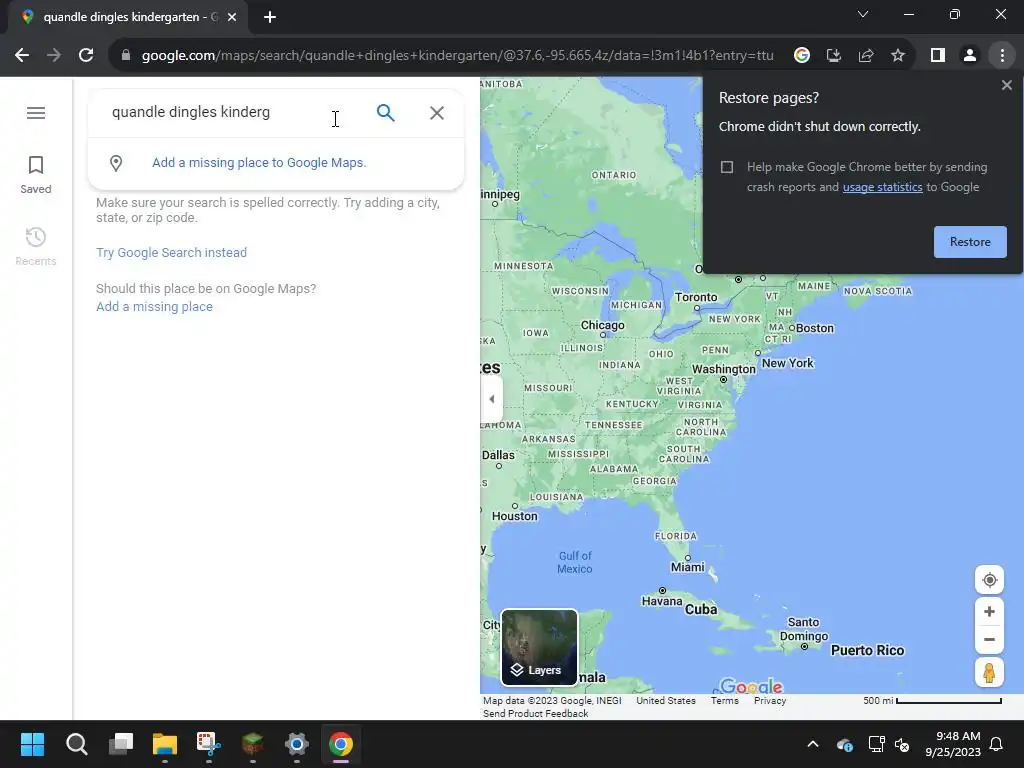Show hidden system tray icons
The width and height of the screenshot is (1024, 768).
812,744
